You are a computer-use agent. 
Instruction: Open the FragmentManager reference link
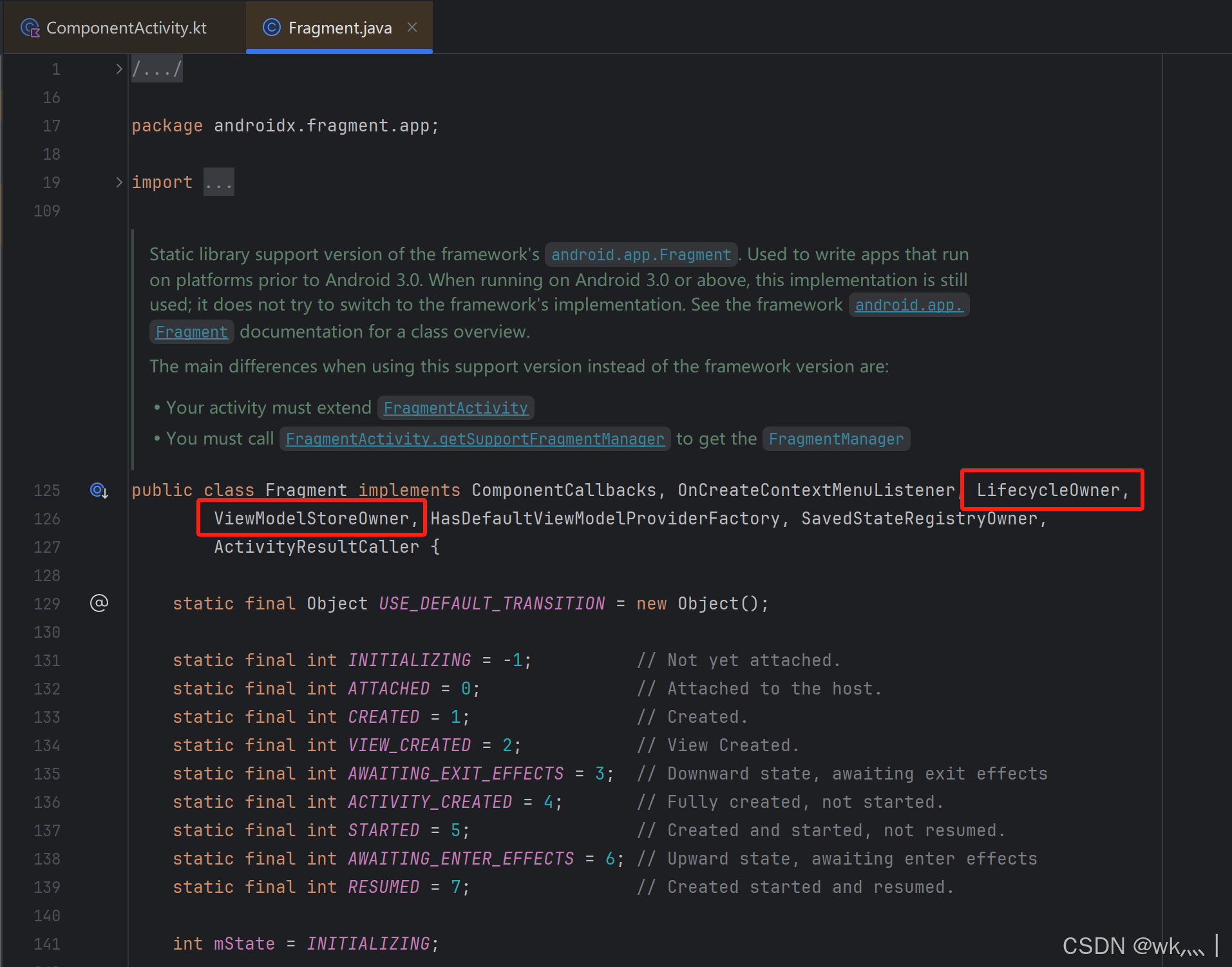(836, 439)
